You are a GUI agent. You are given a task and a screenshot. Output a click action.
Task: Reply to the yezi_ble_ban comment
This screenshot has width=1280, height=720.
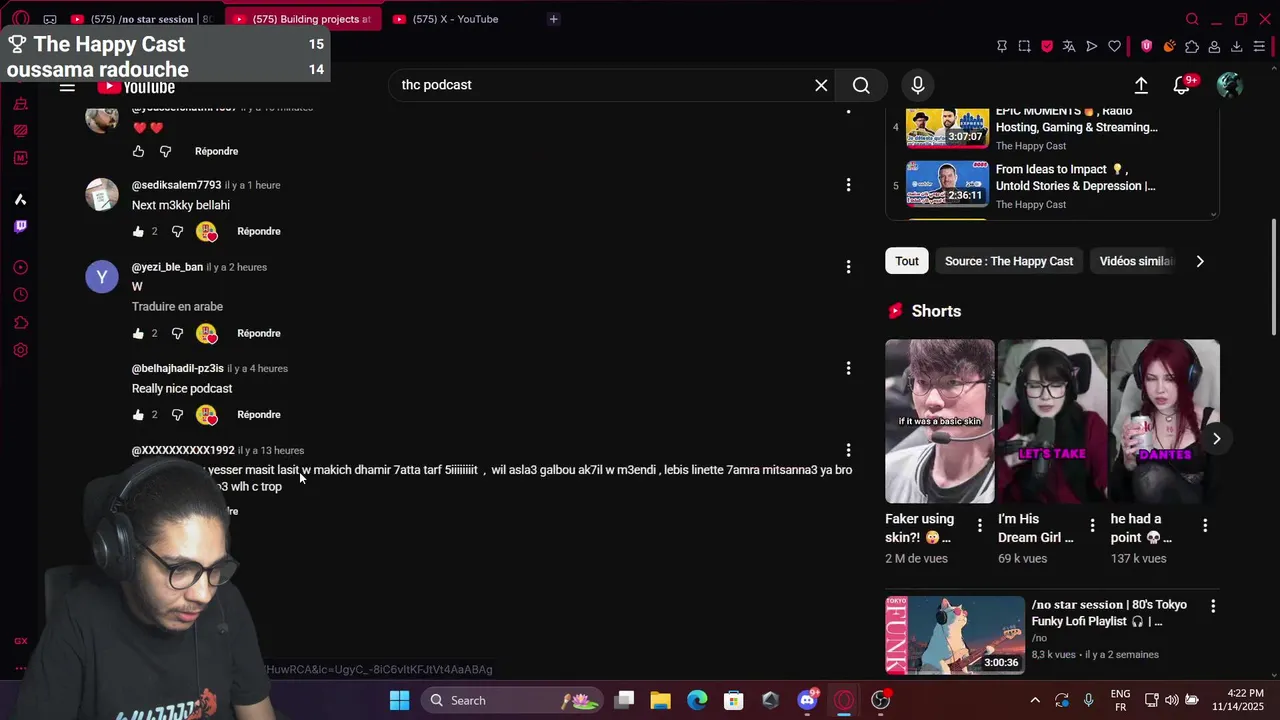pyautogui.click(x=258, y=333)
